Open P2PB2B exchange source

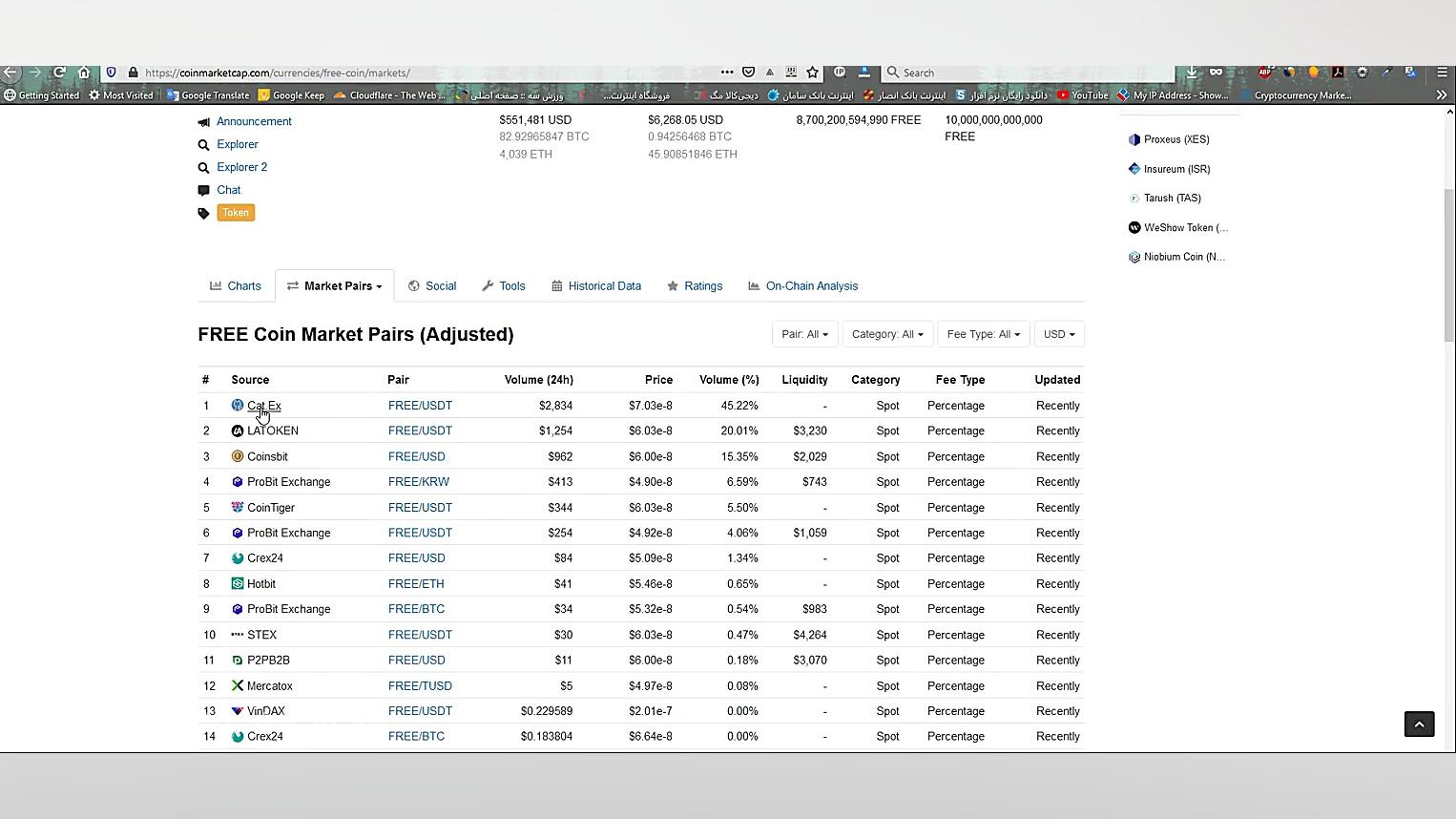(x=268, y=661)
